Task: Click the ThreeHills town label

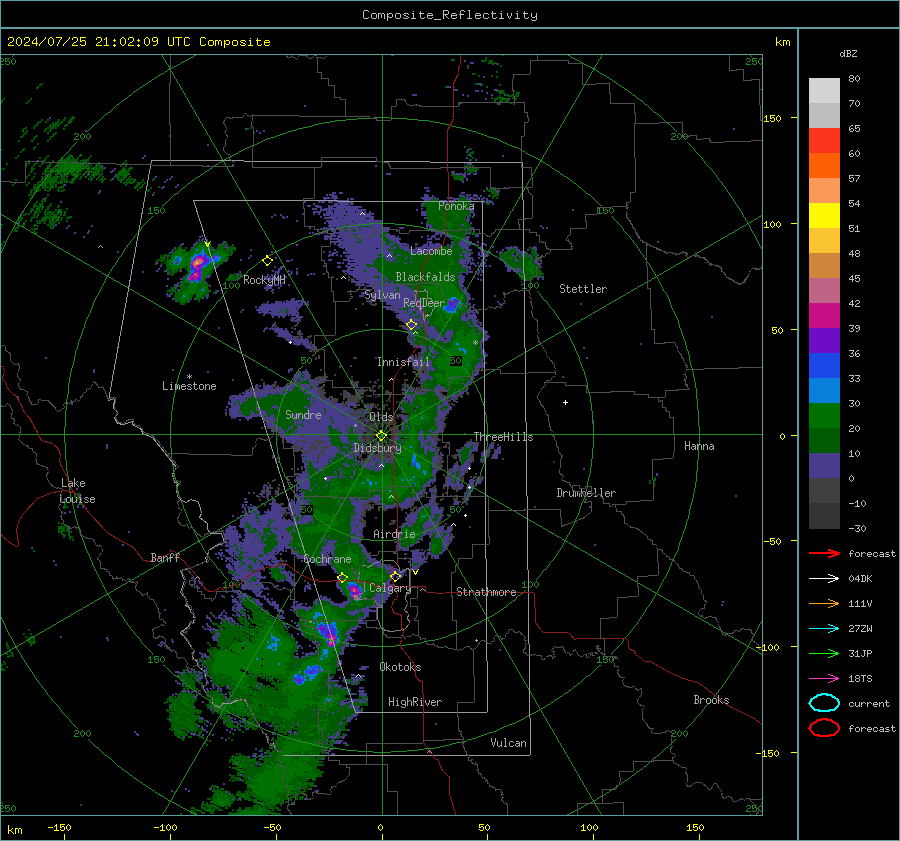Action: point(503,437)
